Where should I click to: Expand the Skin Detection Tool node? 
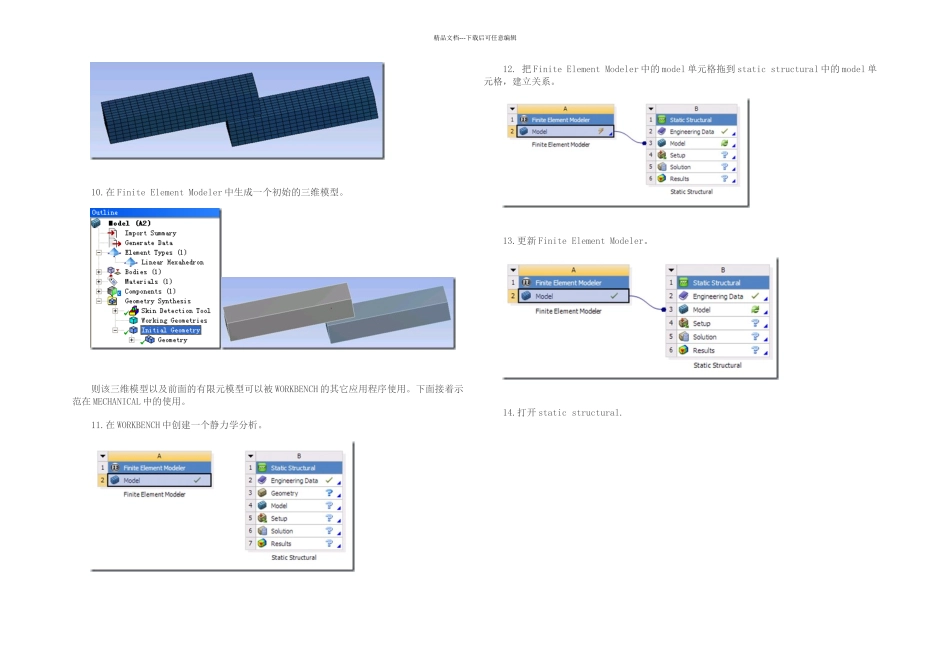pos(115,311)
